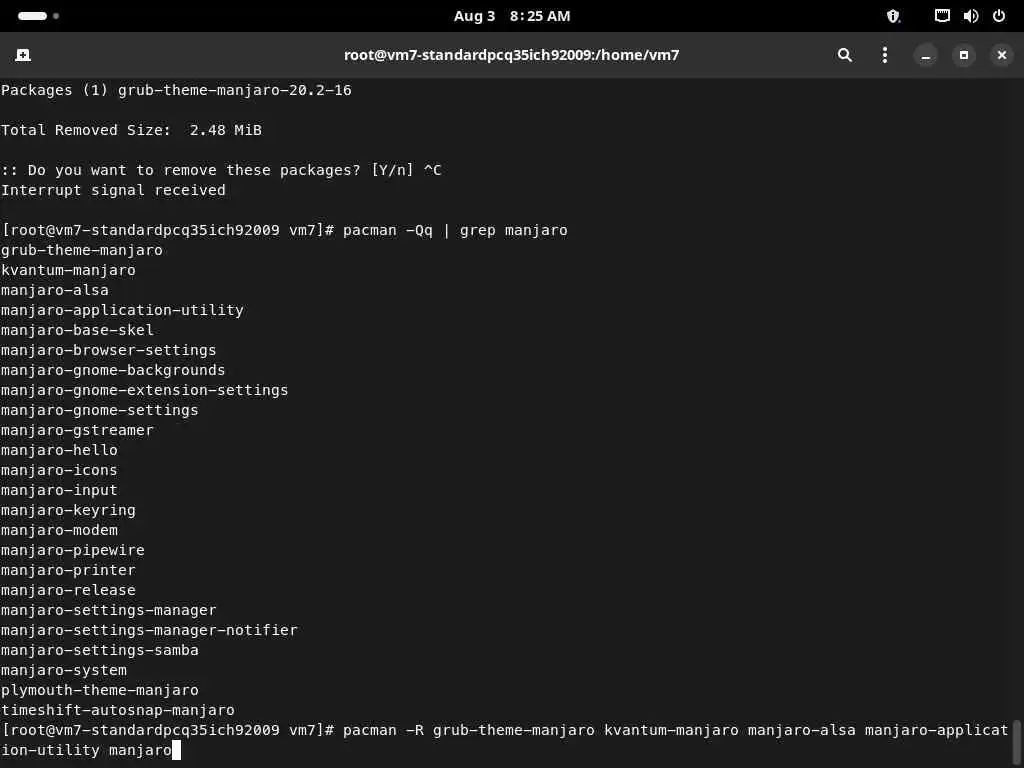The height and width of the screenshot is (768, 1024).
Task: Click the 'plymouth-theme-manjaro' line
Action: 99,690
